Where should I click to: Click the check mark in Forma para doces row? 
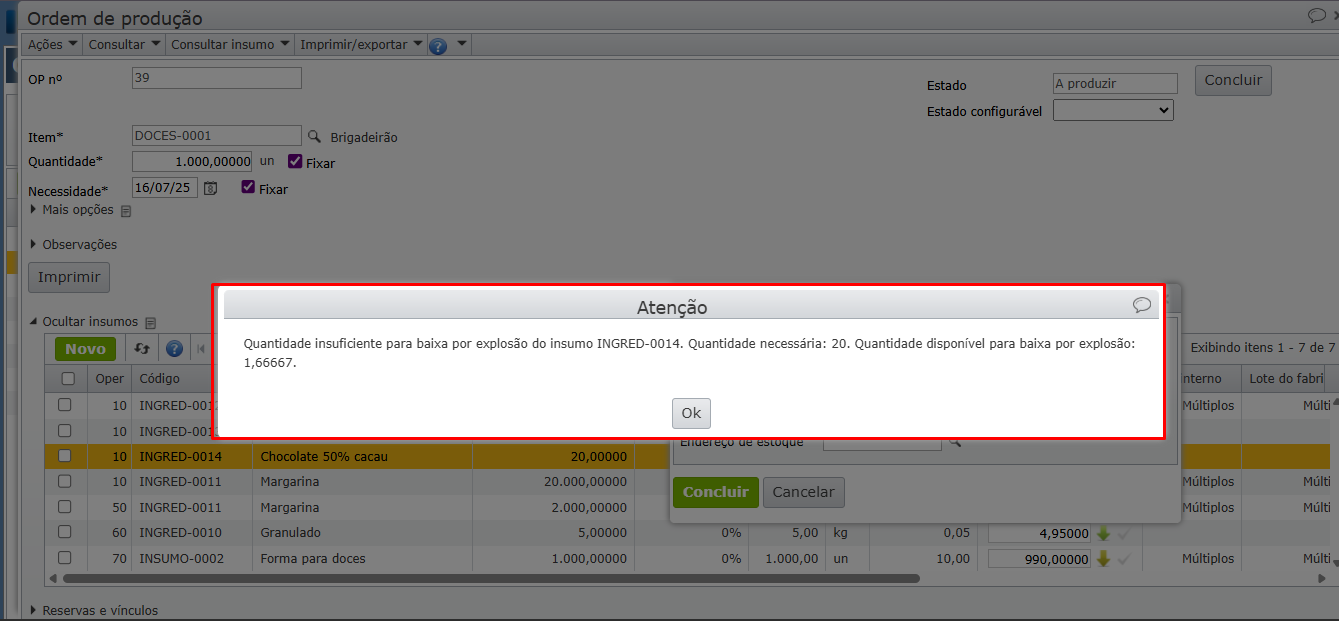1123,559
